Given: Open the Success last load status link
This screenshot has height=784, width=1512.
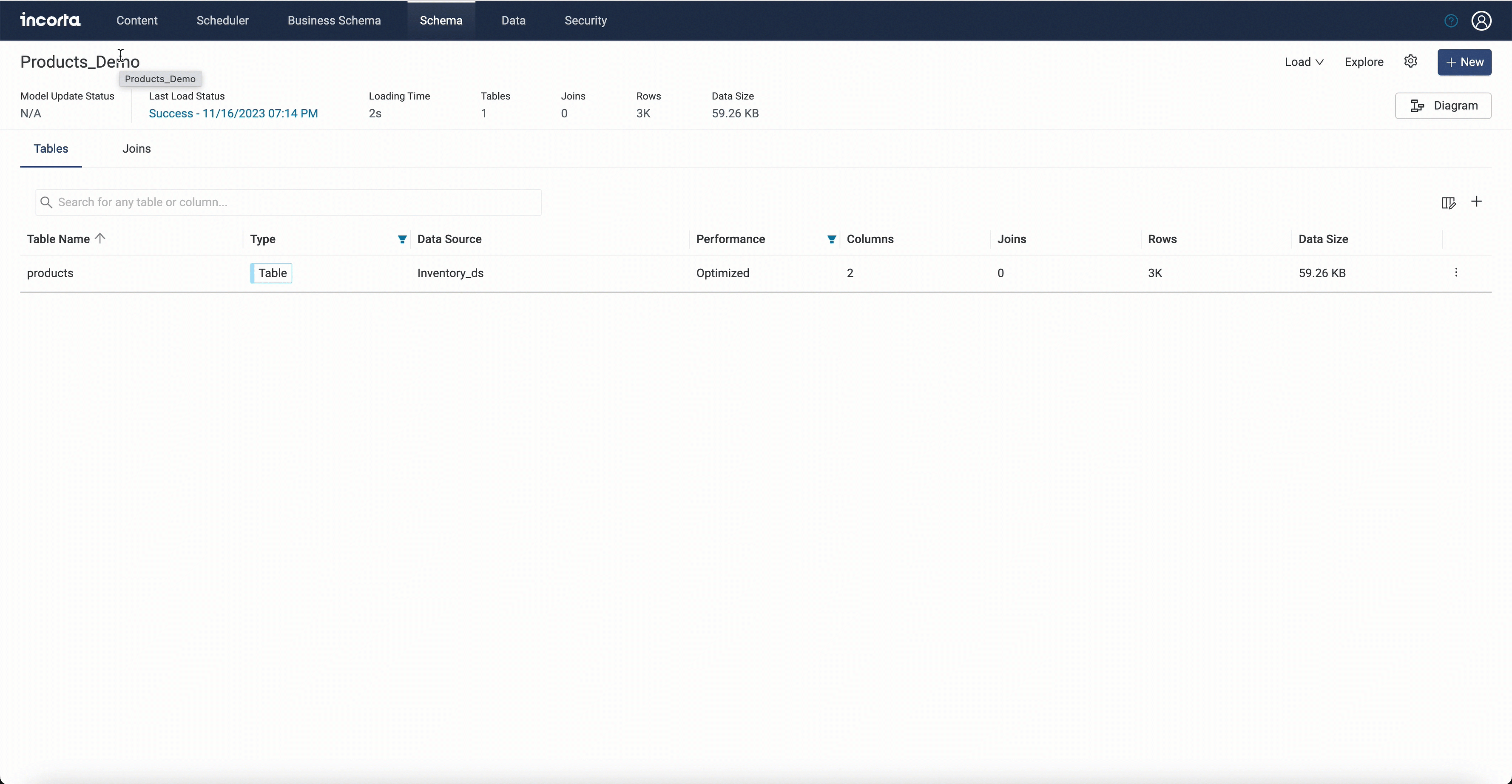Looking at the screenshot, I should 233,114.
